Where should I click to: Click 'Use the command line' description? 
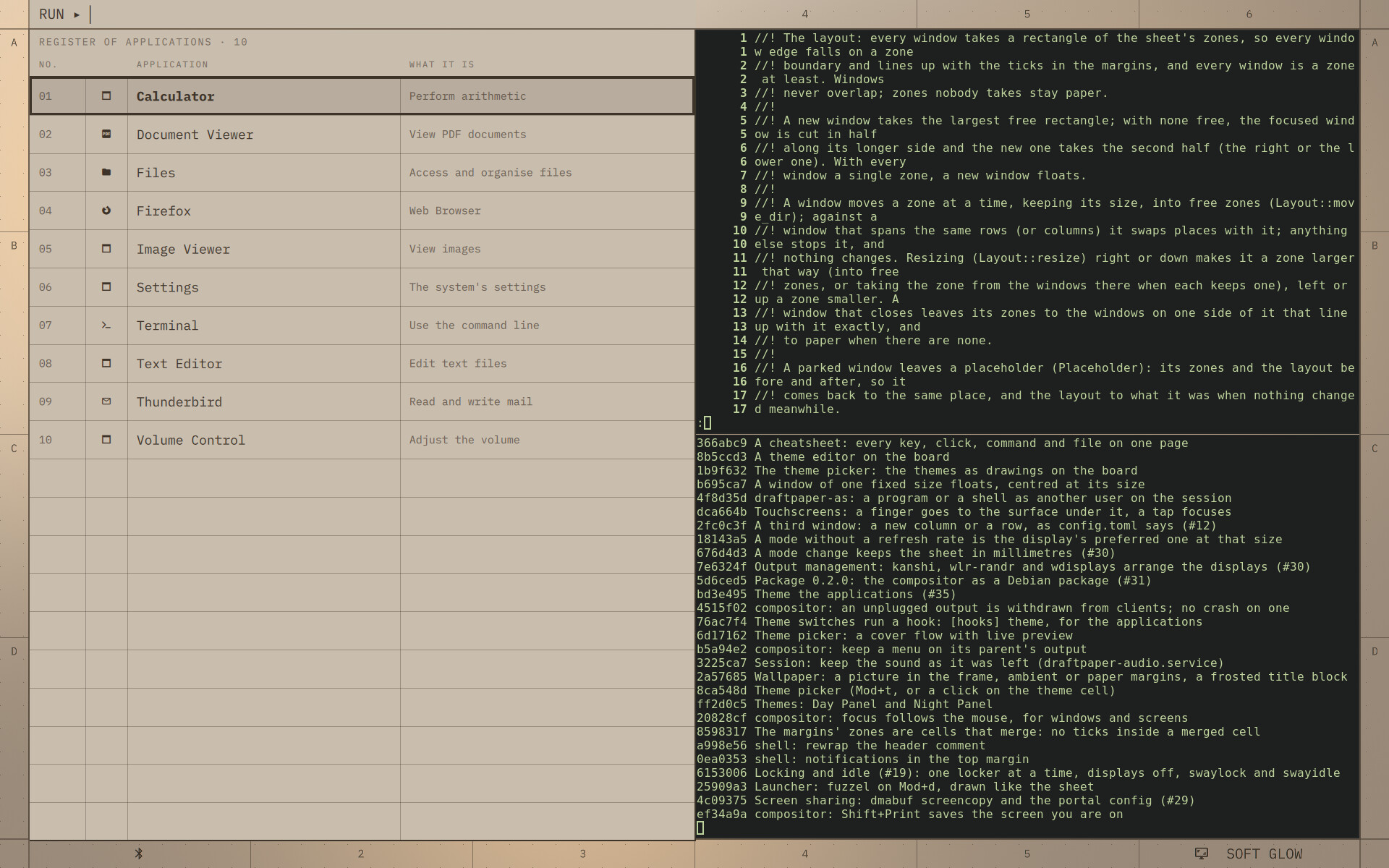[x=474, y=325]
